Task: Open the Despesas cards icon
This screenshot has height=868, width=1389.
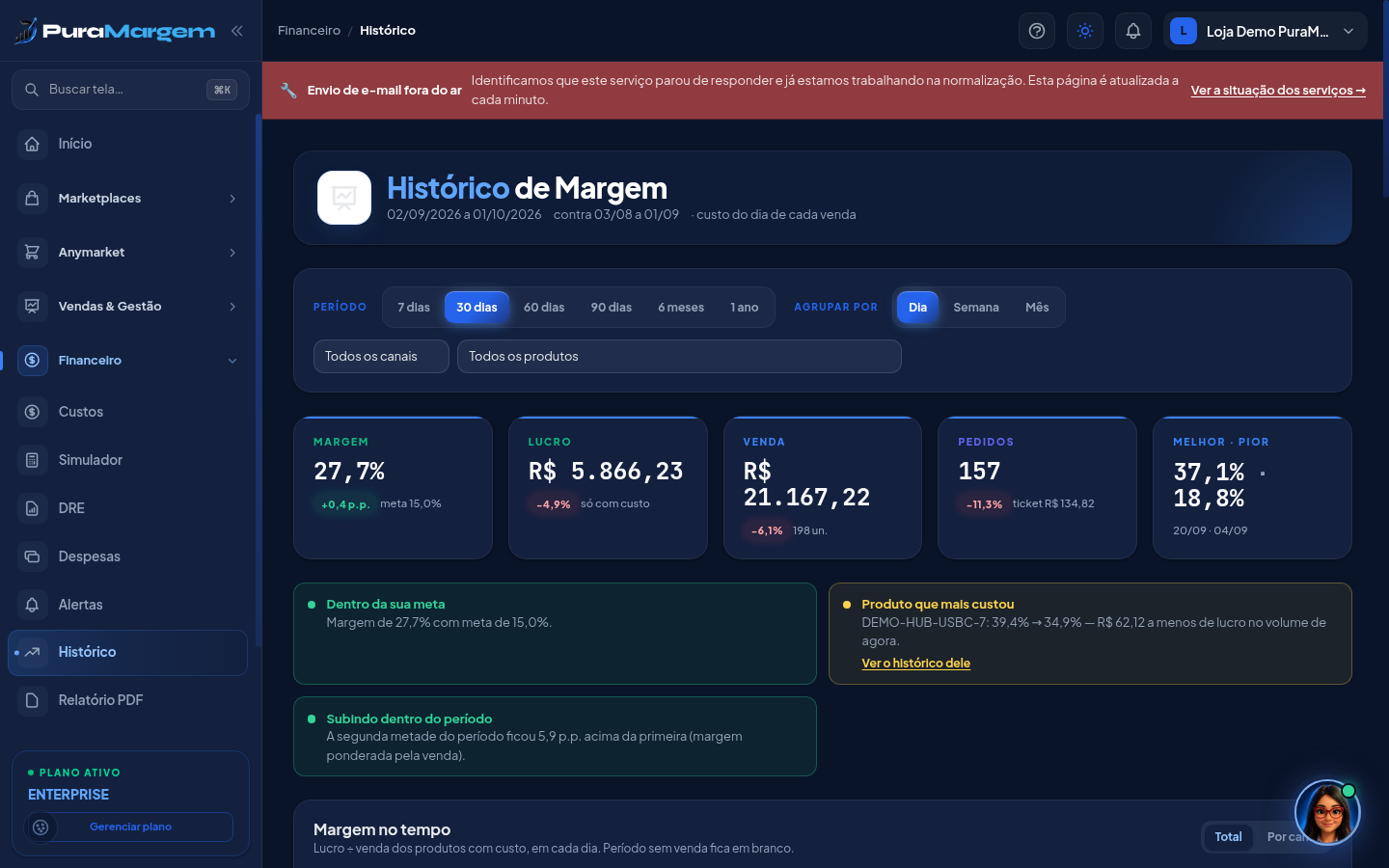Action: [x=32, y=556]
